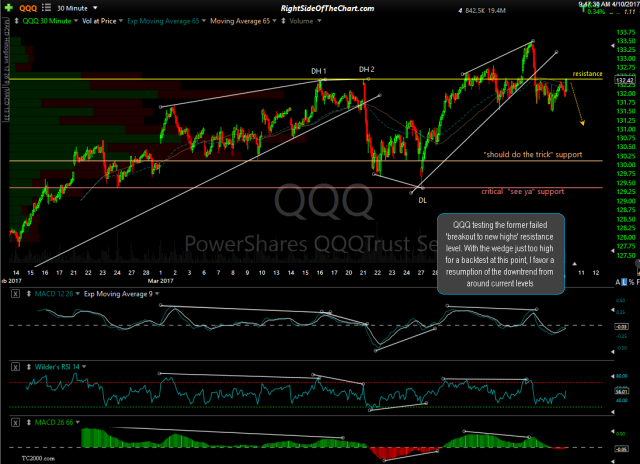This screenshot has height=464, width=640.
Task: Close the MACD 12 26 pane
Action: click(x=15, y=294)
